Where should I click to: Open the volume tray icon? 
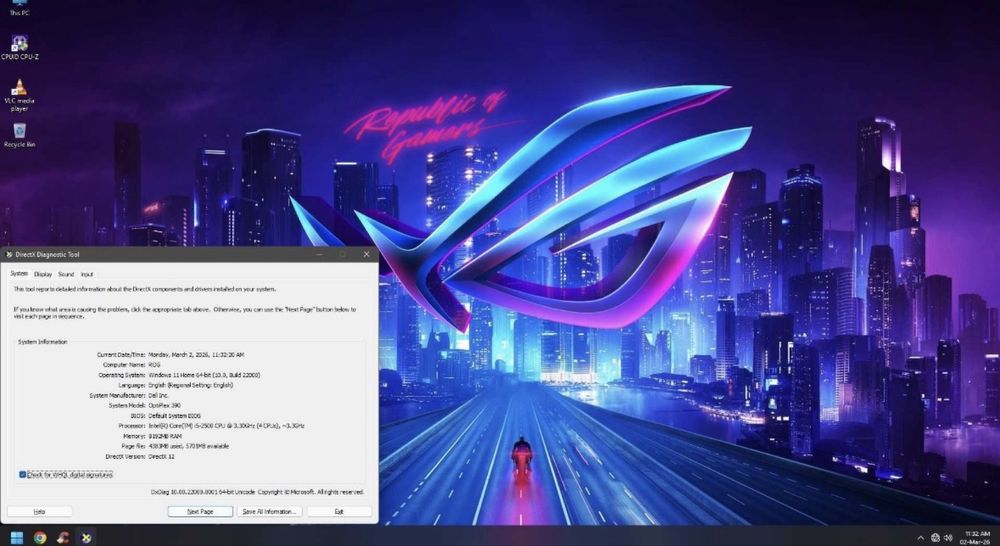948,538
